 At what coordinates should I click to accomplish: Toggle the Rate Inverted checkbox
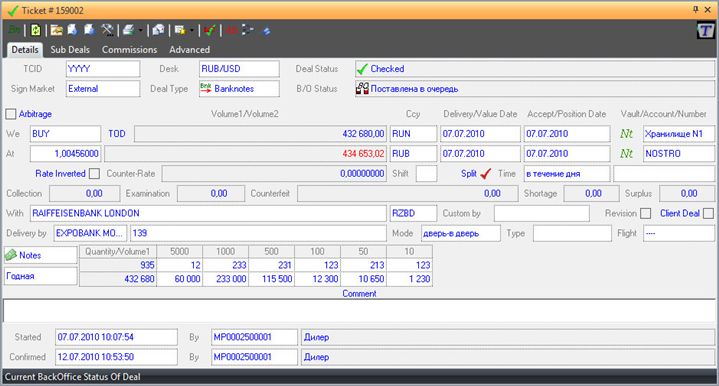94,173
